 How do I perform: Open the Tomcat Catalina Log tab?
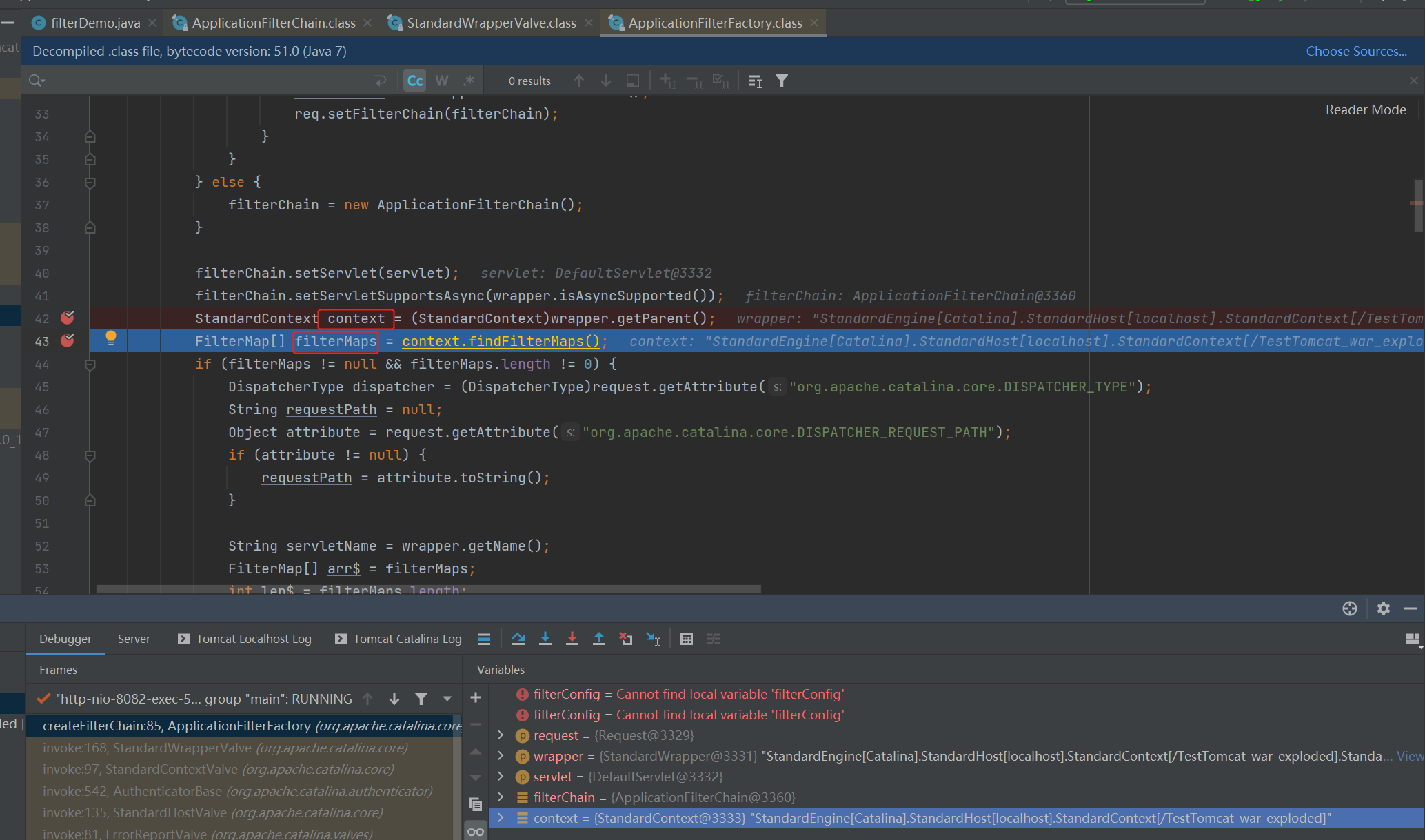[x=407, y=639]
